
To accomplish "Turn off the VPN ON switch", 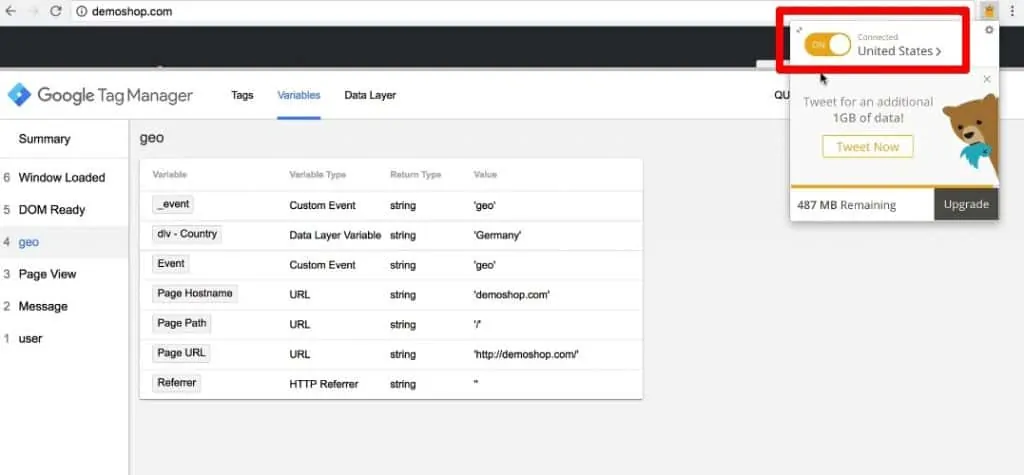I will click(827, 45).
